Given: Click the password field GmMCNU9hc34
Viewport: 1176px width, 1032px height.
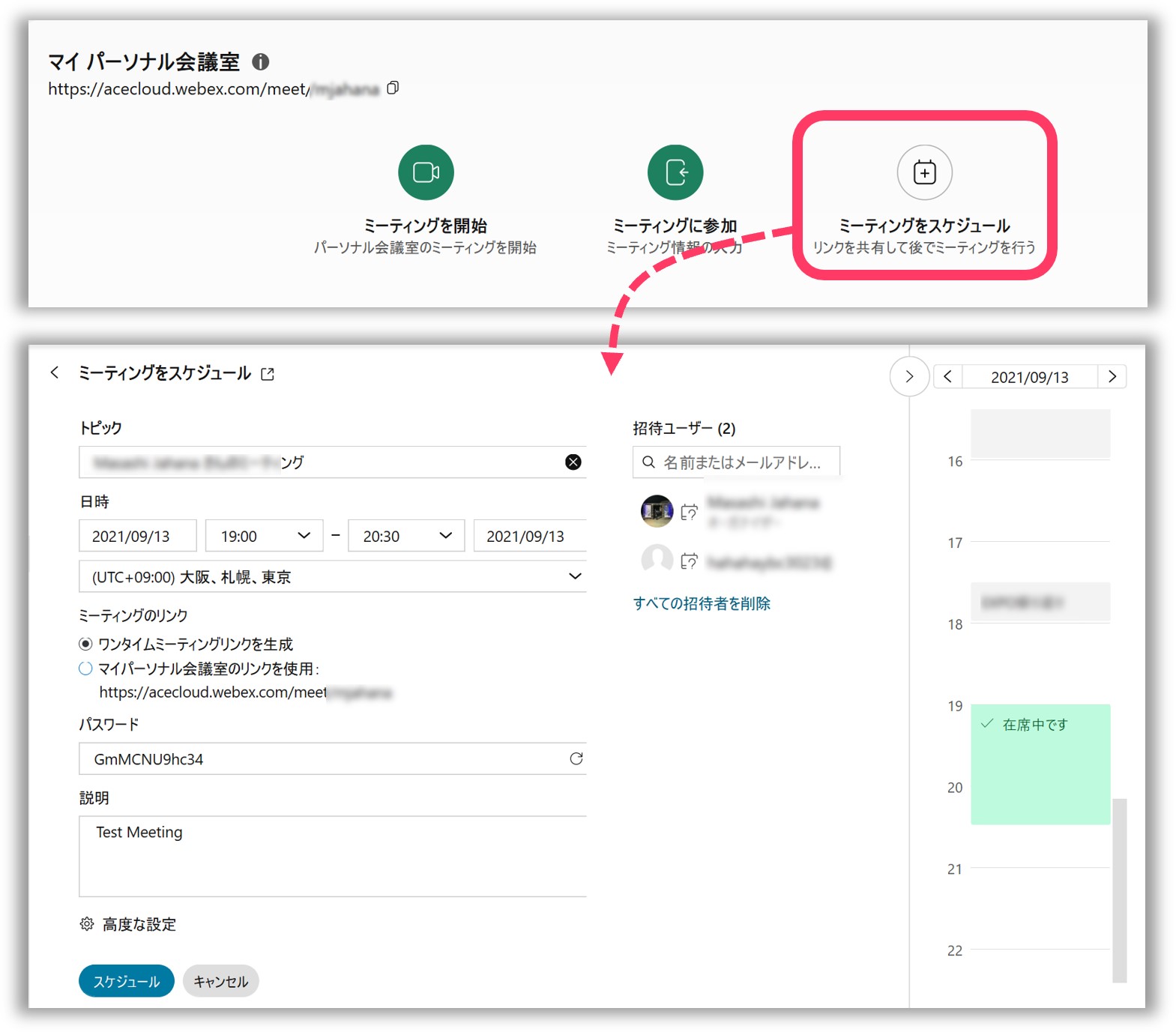Looking at the screenshot, I should tap(333, 758).
